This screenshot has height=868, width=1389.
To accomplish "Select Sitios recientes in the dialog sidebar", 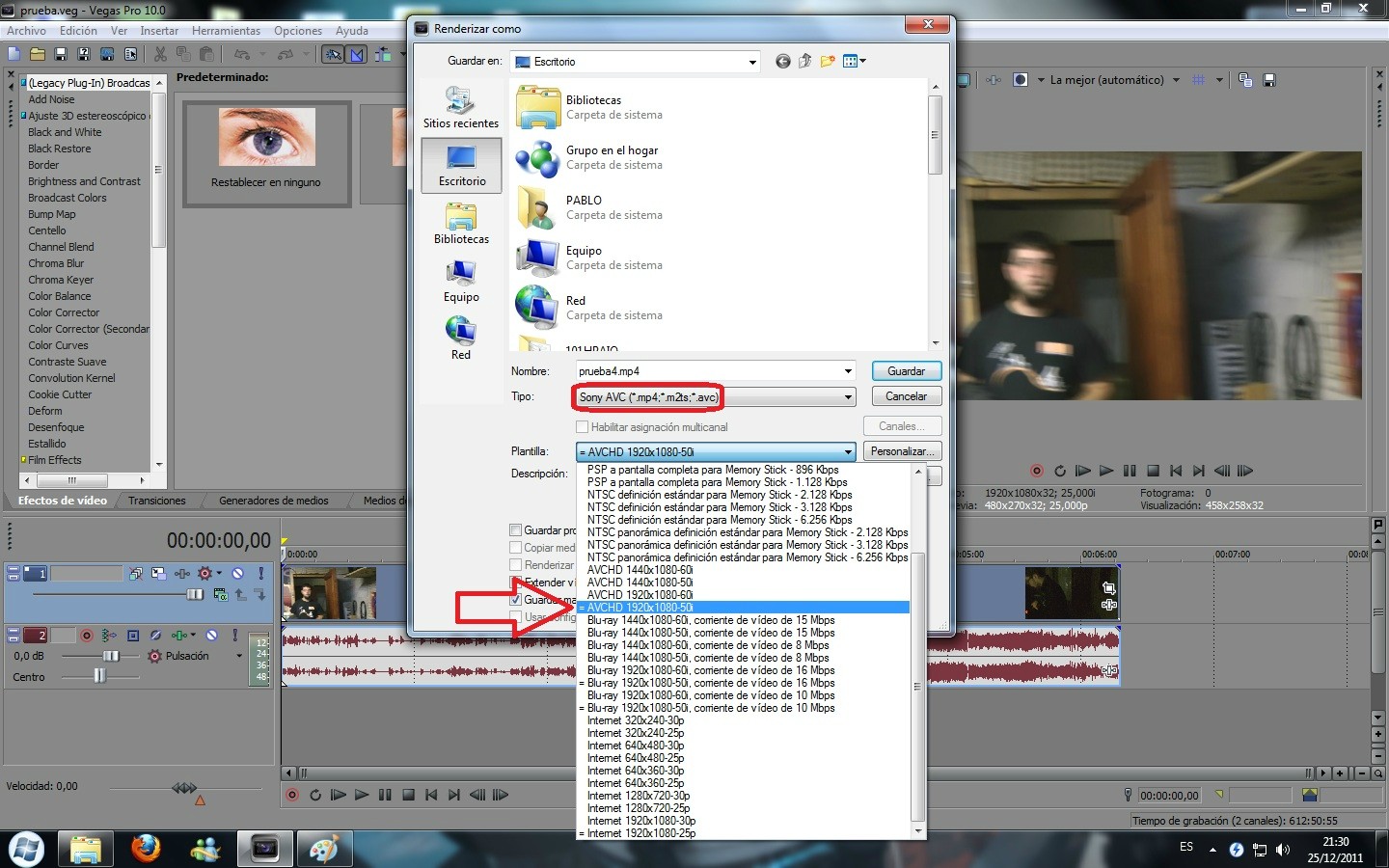I will click(x=461, y=107).
